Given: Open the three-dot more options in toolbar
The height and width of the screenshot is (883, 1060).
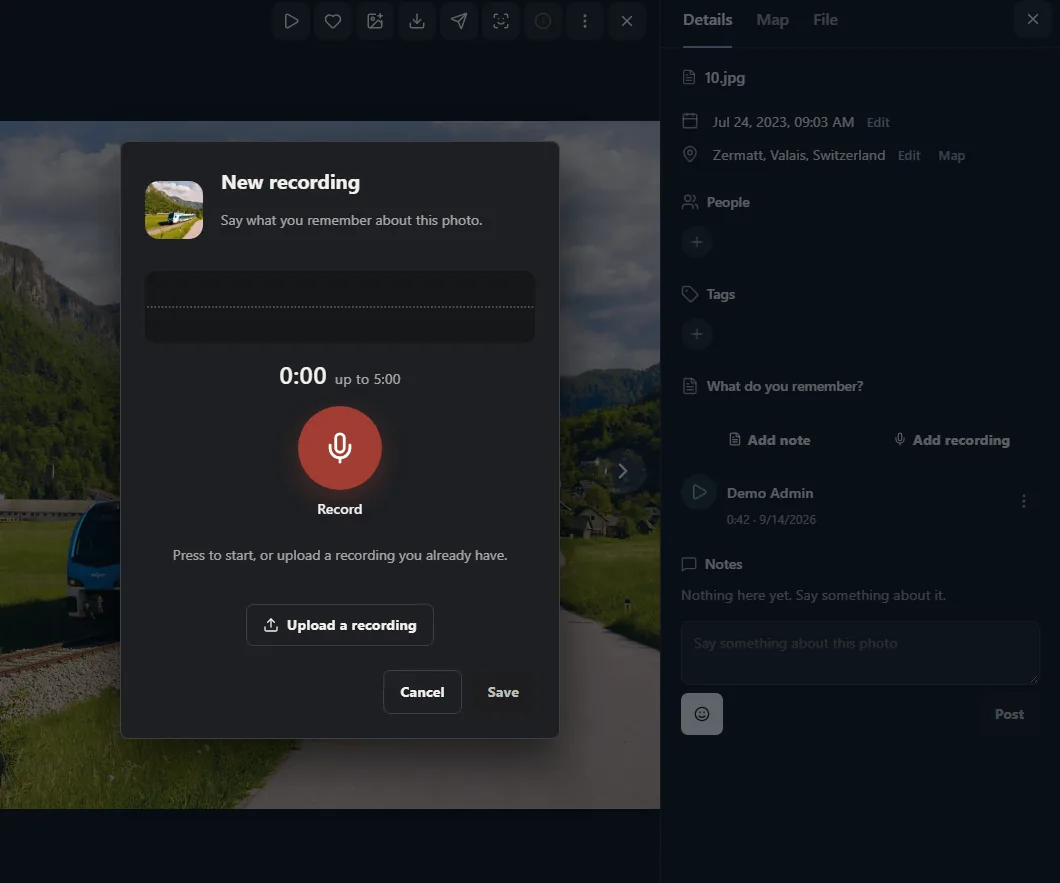Looking at the screenshot, I should point(585,21).
